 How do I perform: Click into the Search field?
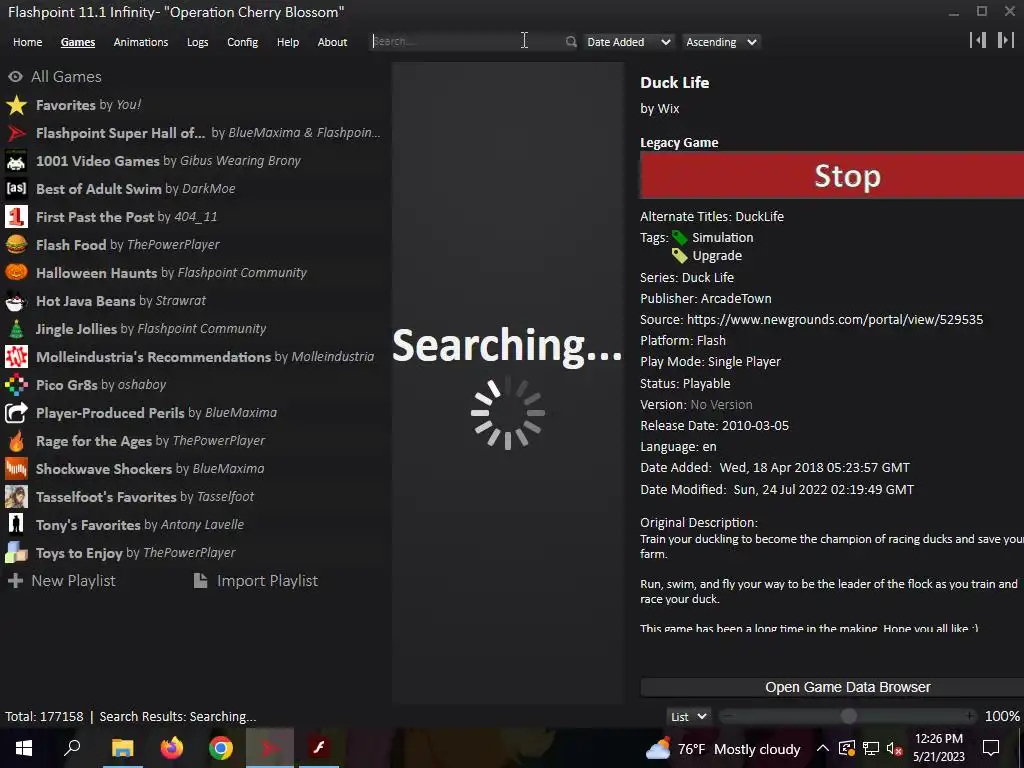pyautogui.click(x=468, y=41)
